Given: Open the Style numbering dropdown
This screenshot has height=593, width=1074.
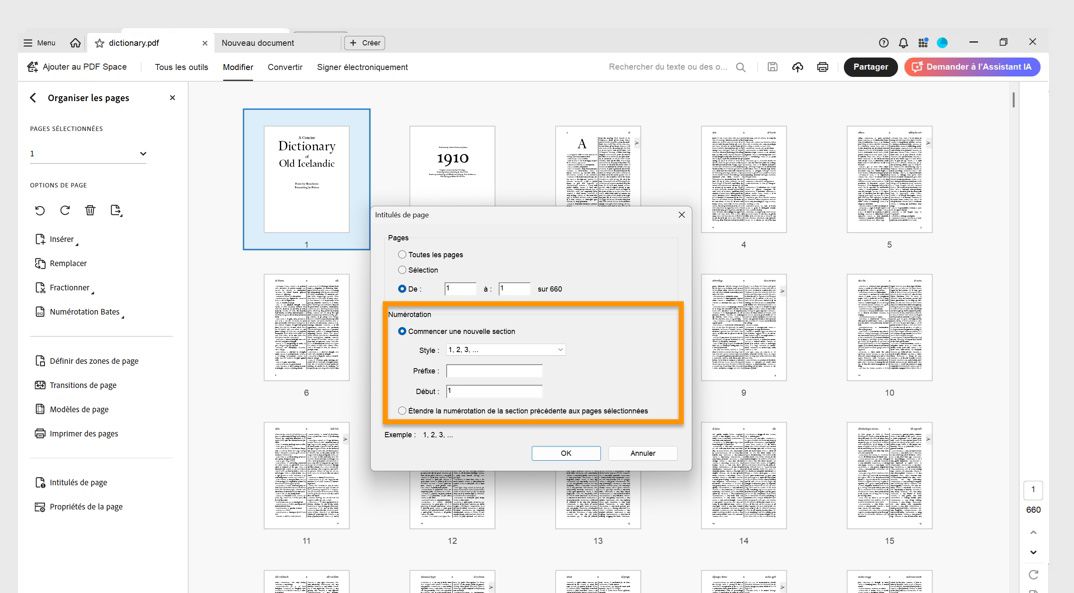Looking at the screenshot, I should [506, 350].
